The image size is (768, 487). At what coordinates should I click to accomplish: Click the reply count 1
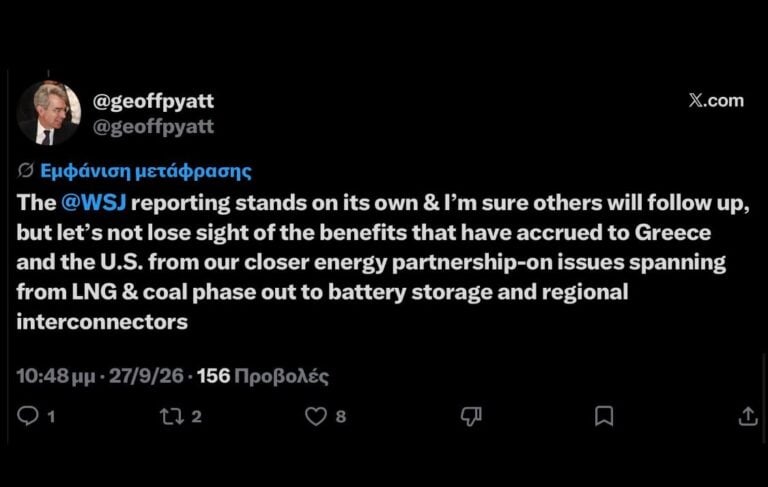[x=51, y=417]
